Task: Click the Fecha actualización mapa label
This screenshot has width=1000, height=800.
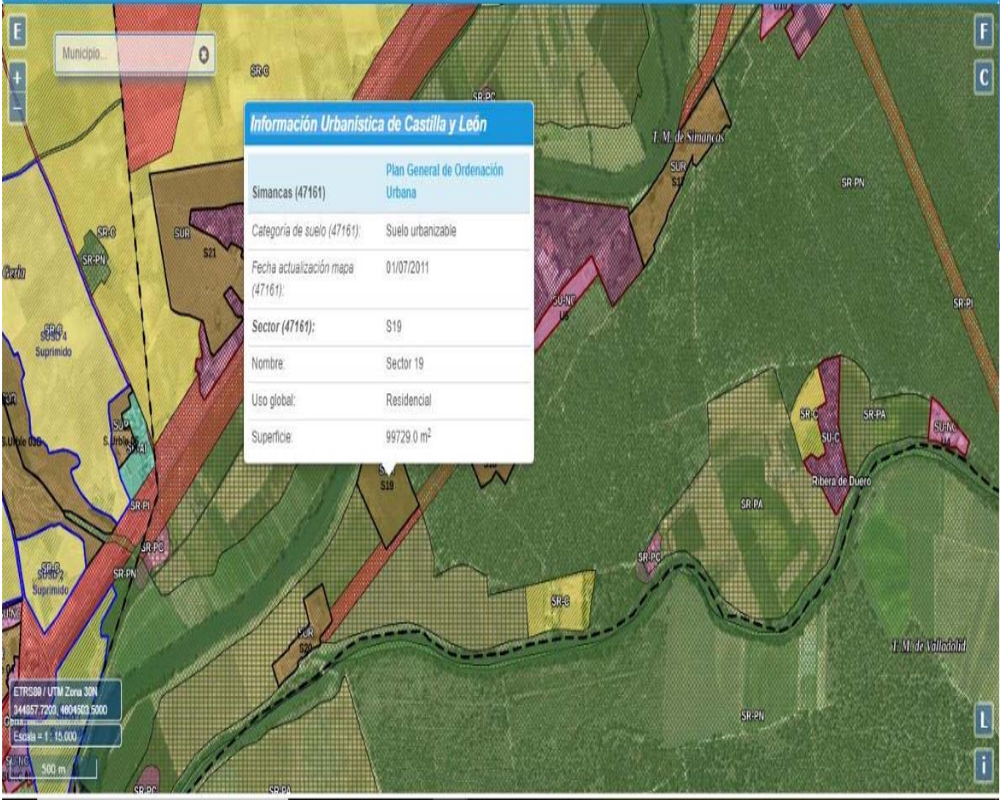Action: click(302, 279)
